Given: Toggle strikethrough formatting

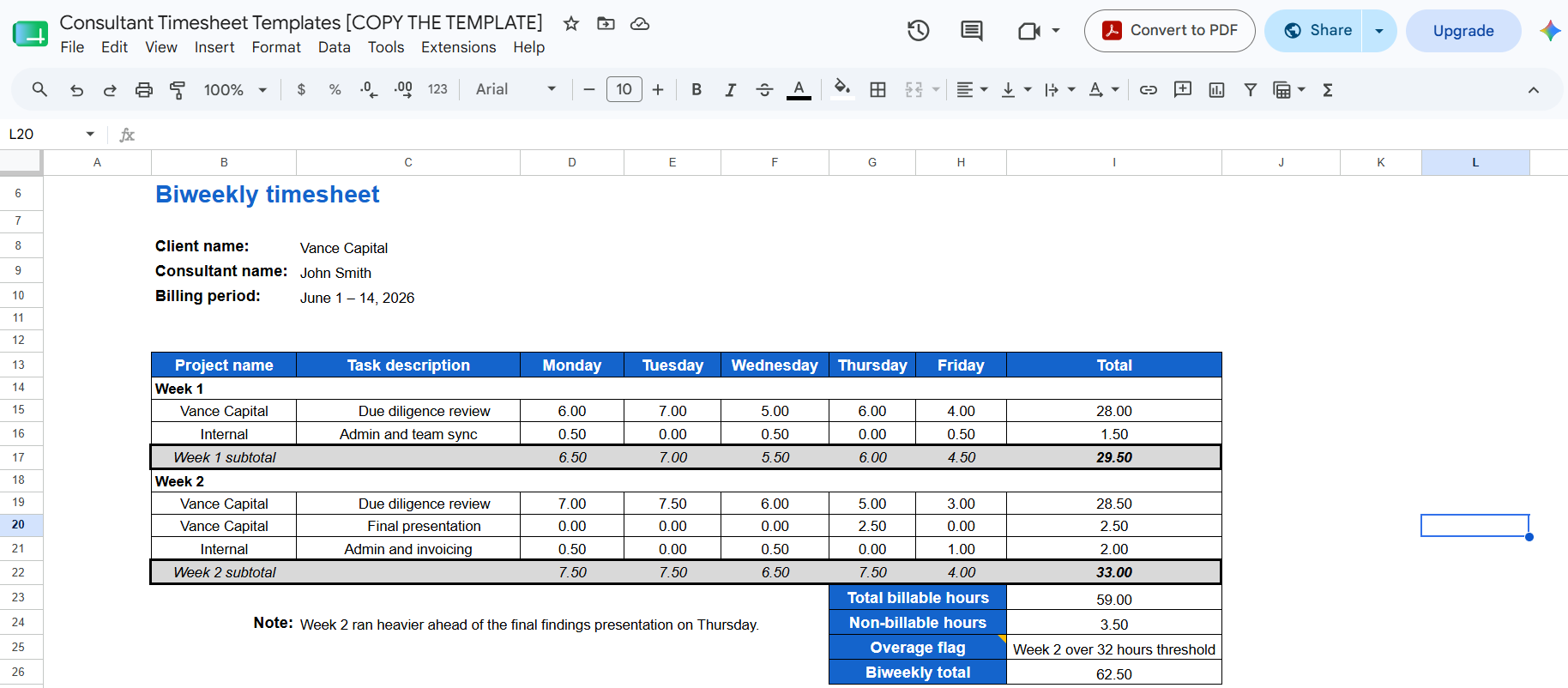Looking at the screenshot, I should pyautogui.click(x=764, y=89).
